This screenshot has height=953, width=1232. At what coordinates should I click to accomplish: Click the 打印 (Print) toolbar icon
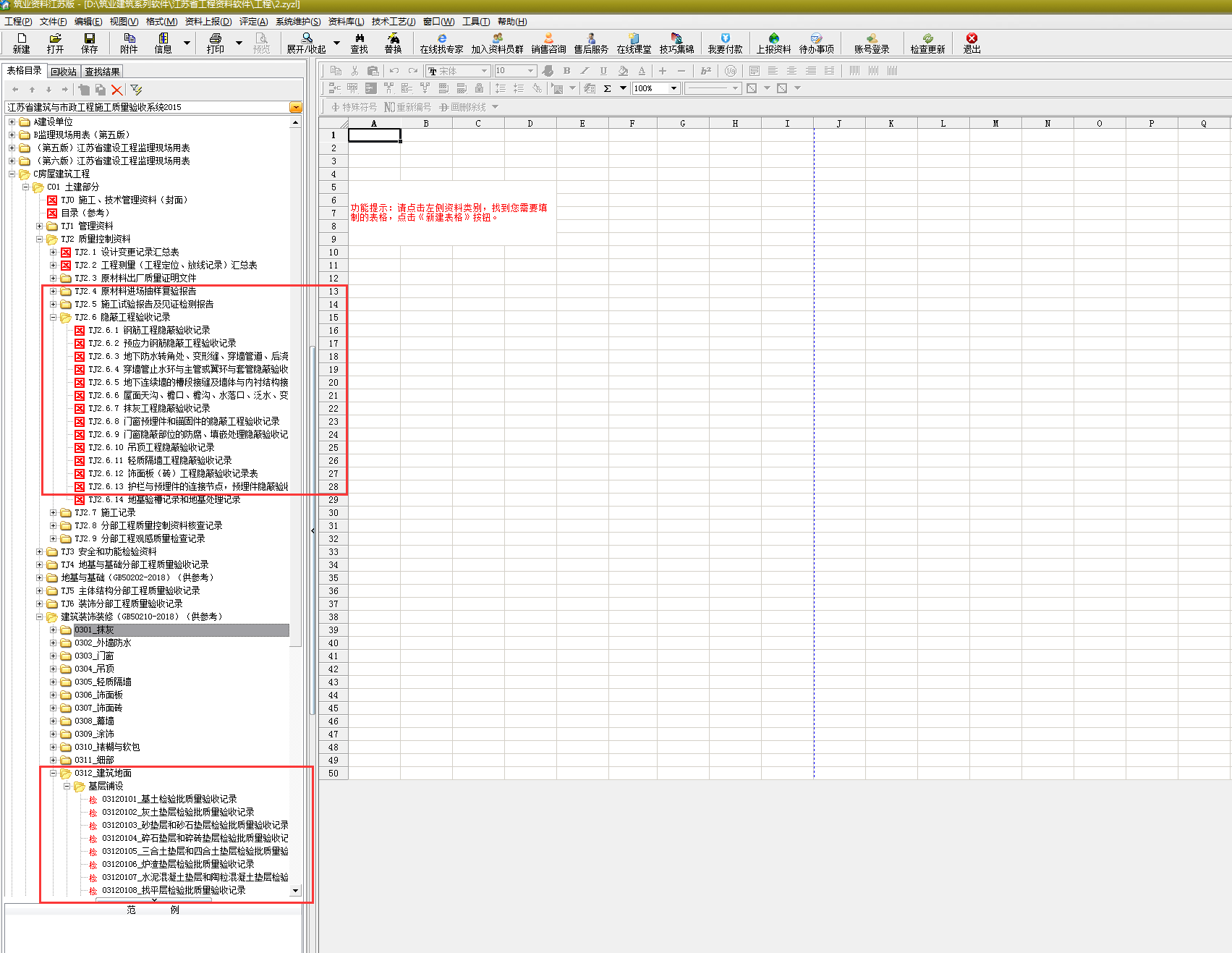(216, 43)
